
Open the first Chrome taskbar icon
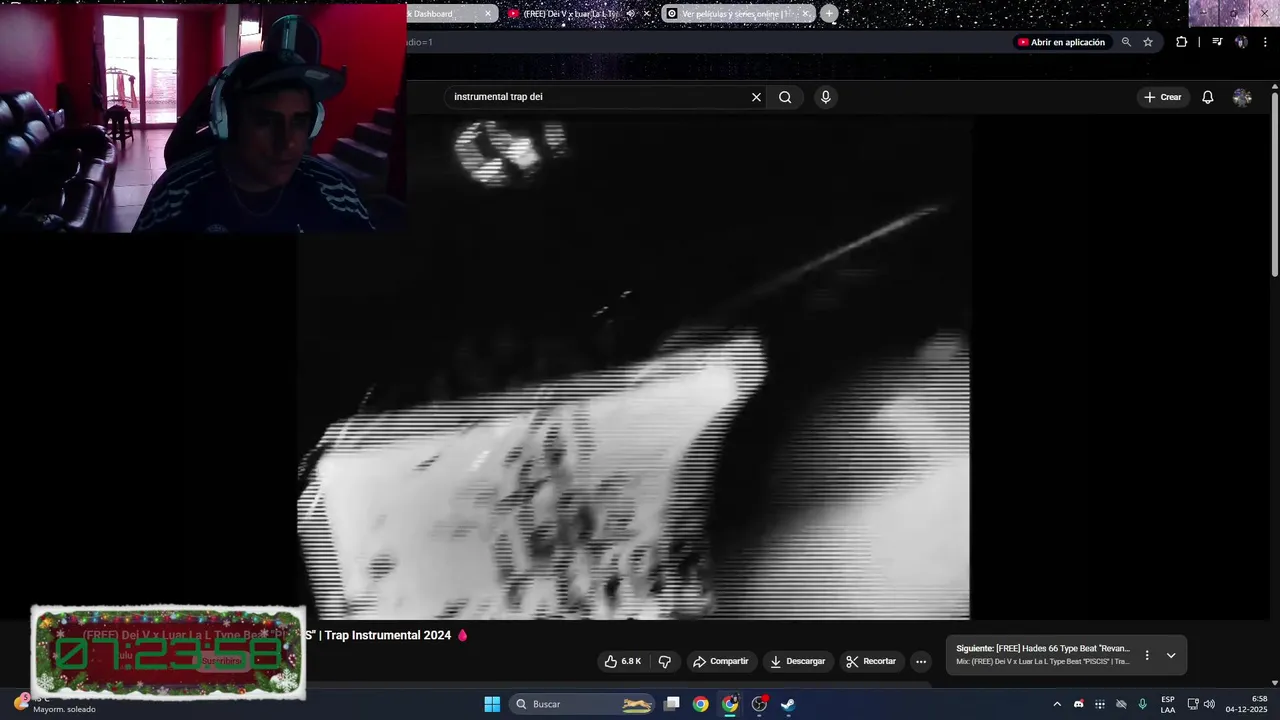click(700, 704)
